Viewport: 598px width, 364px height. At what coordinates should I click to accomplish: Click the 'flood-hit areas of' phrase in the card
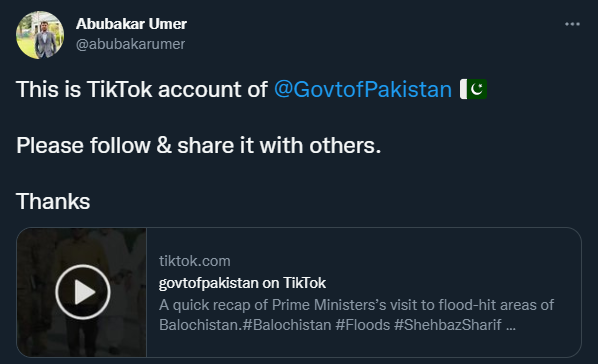click(496, 305)
